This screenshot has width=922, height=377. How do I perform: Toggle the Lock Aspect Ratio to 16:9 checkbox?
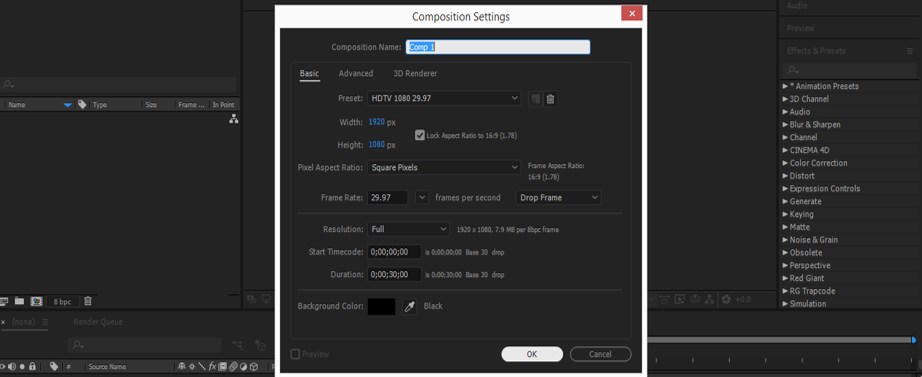pyautogui.click(x=419, y=135)
